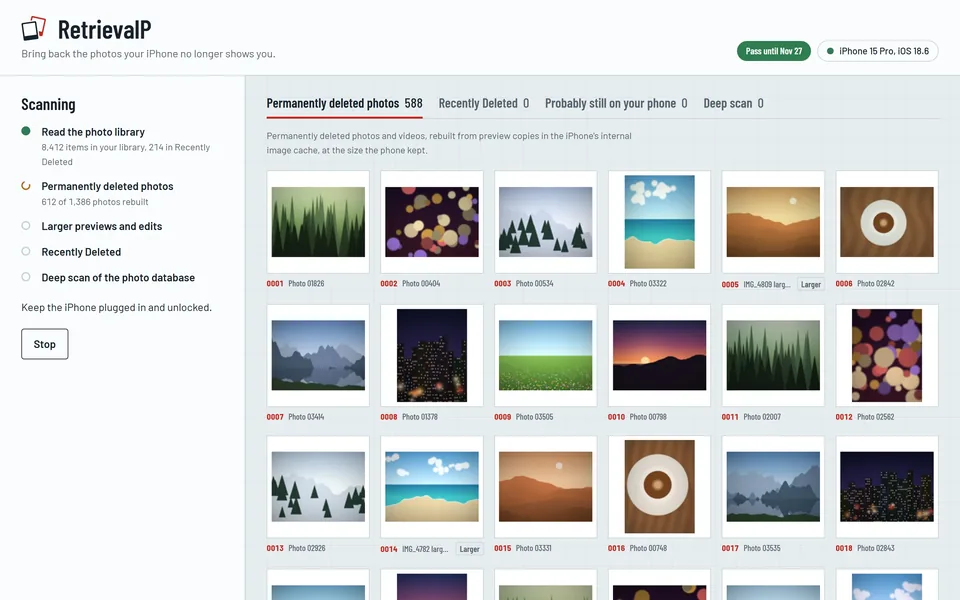Click the Scanning heading
The width and height of the screenshot is (960, 600).
pyautogui.click(x=48, y=105)
